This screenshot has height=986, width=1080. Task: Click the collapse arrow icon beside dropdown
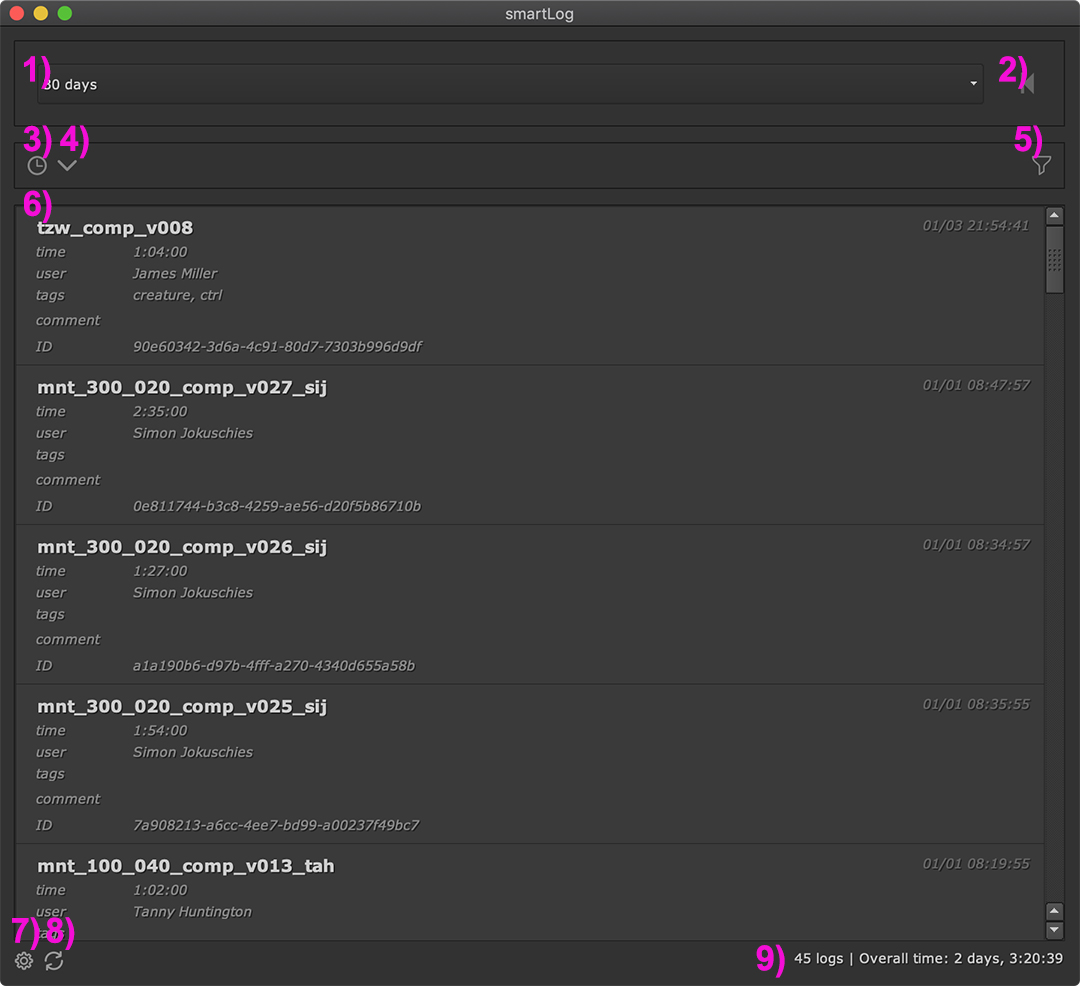[1027, 85]
